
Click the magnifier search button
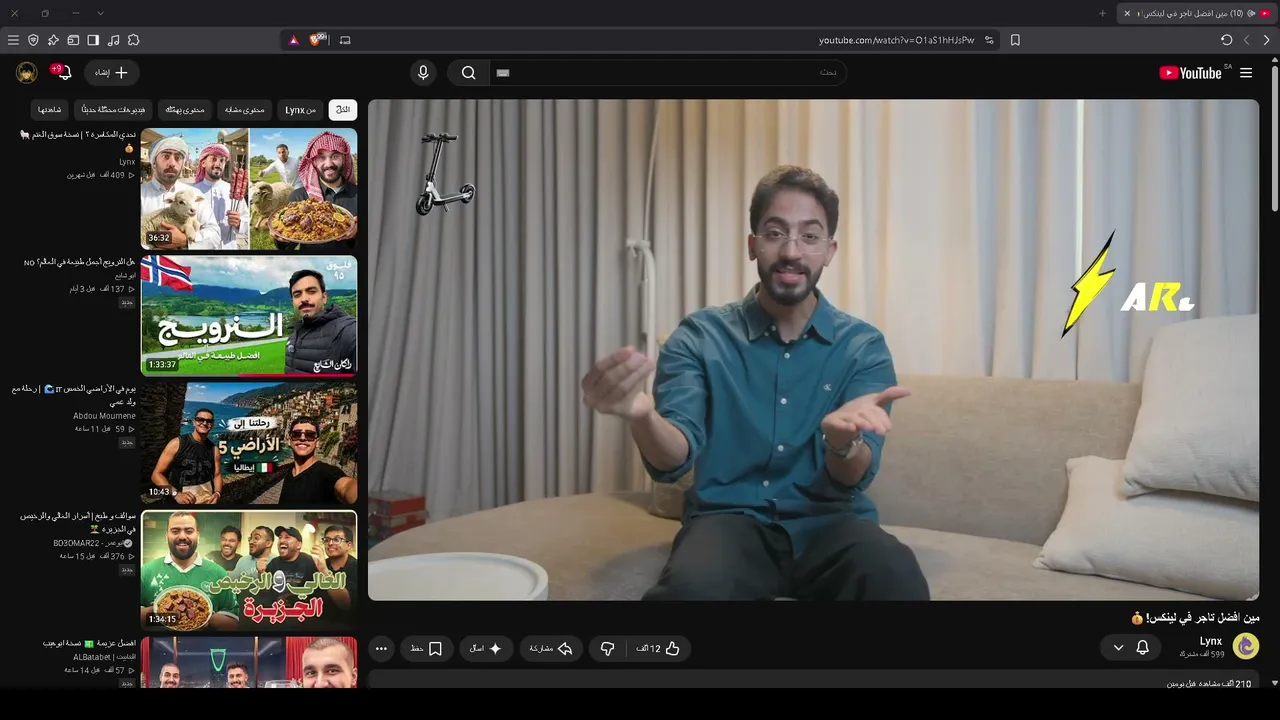[x=468, y=73]
